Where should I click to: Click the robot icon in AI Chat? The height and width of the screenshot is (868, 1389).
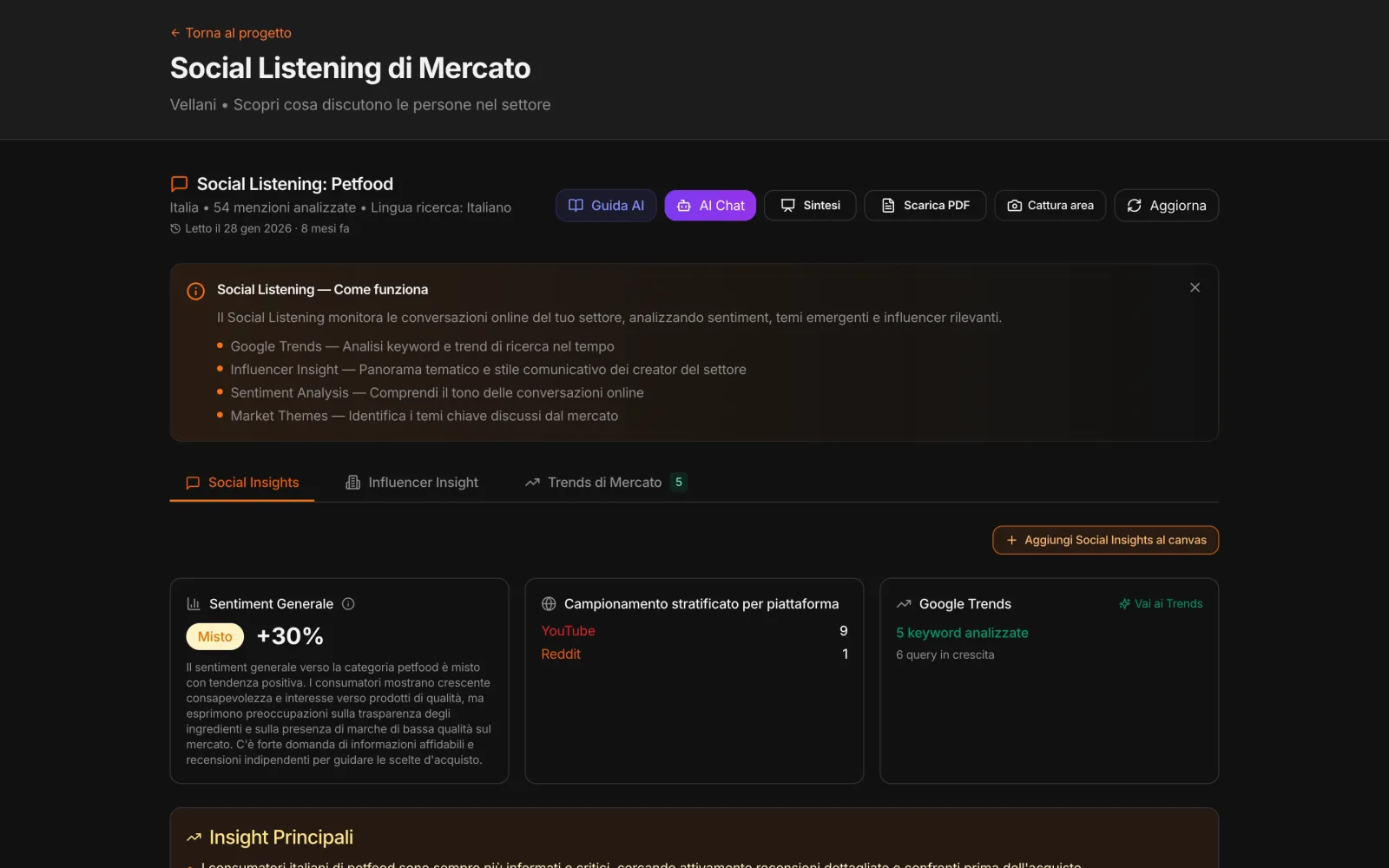(684, 206)
